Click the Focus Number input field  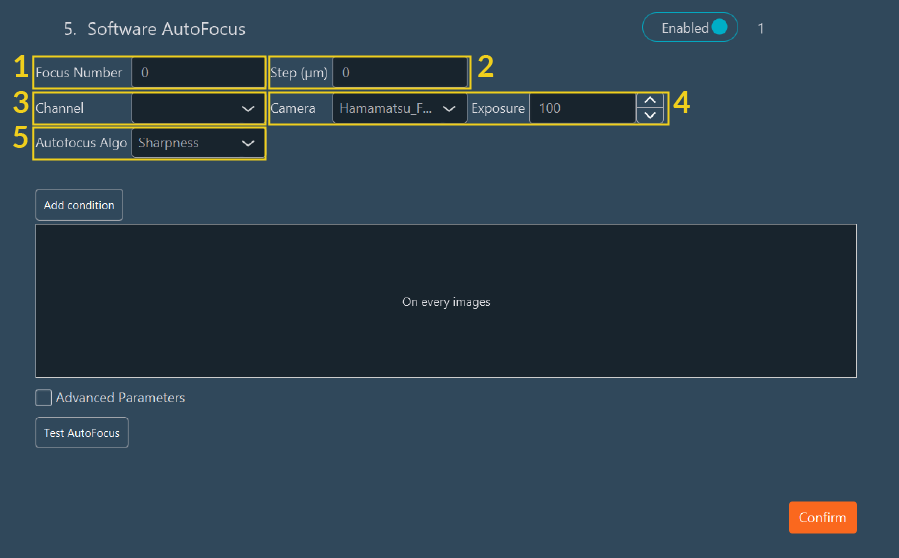(197, 73)
